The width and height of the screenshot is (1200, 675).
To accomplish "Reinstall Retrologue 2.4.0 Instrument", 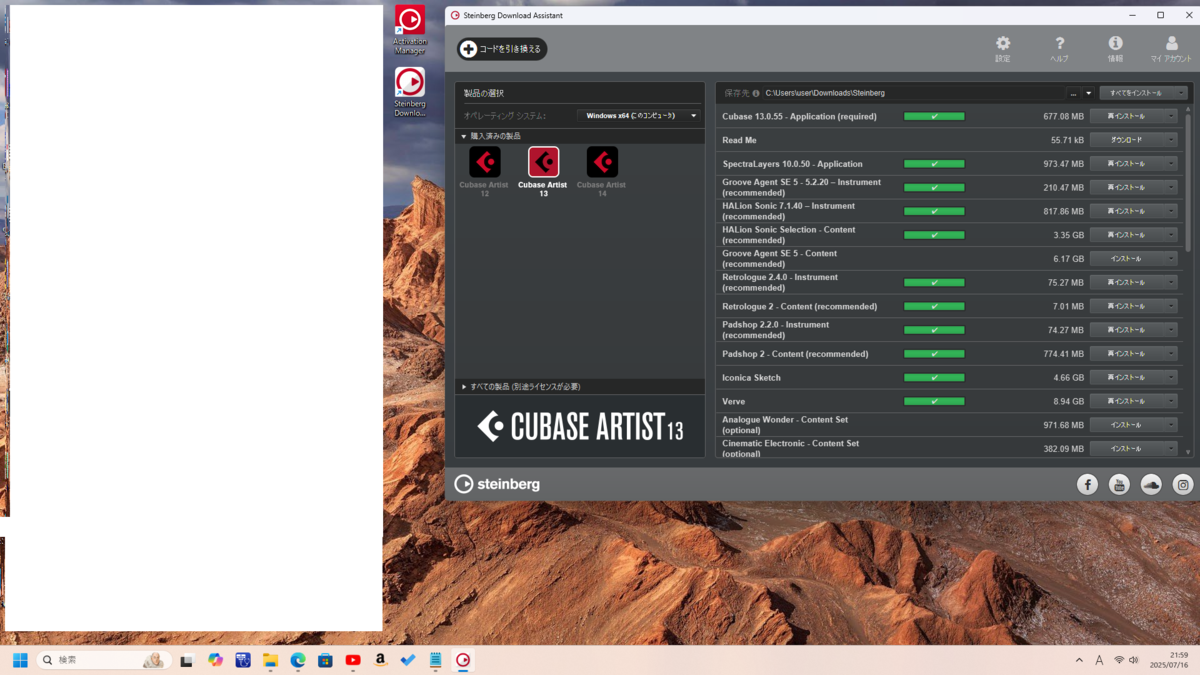I will point(1127,283).
